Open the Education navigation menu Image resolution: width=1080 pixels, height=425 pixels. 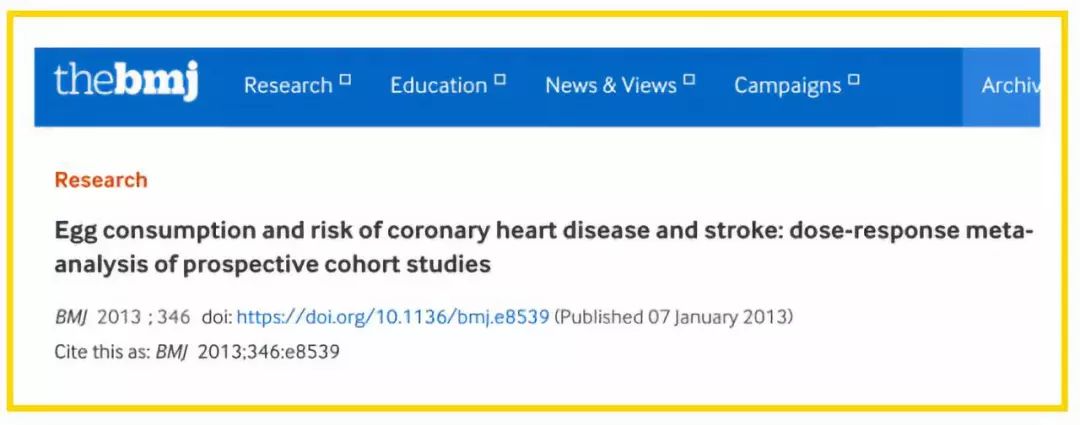click(x=439, y=86)
